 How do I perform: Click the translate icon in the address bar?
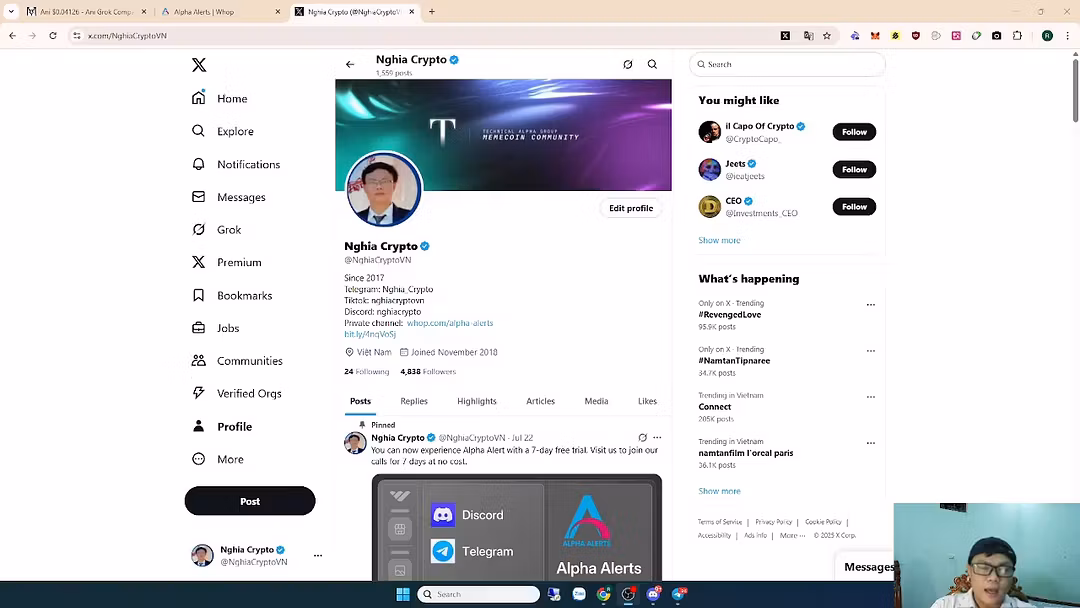(808, 35)
